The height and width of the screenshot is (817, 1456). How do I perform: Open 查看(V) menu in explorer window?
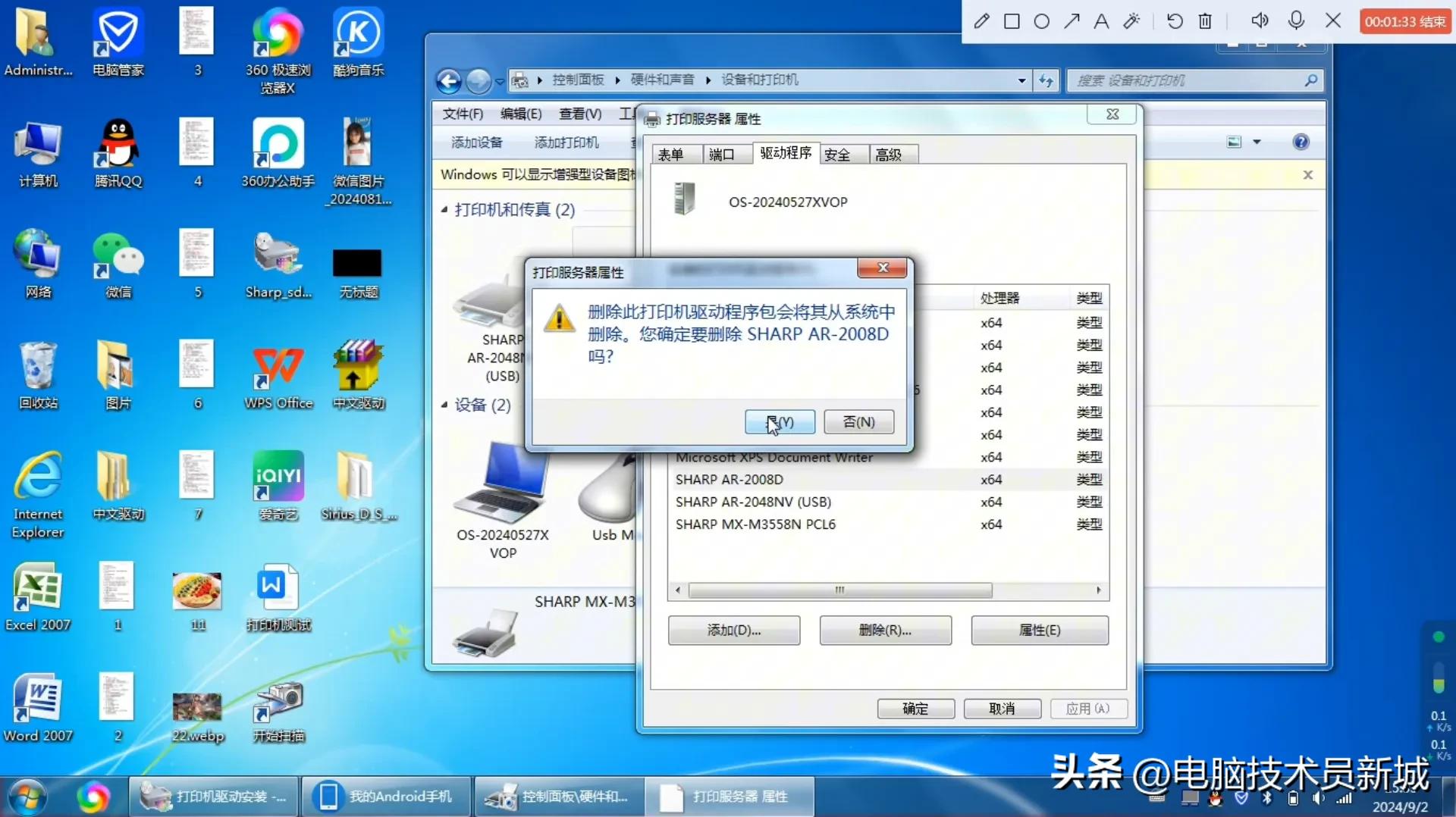580,114
